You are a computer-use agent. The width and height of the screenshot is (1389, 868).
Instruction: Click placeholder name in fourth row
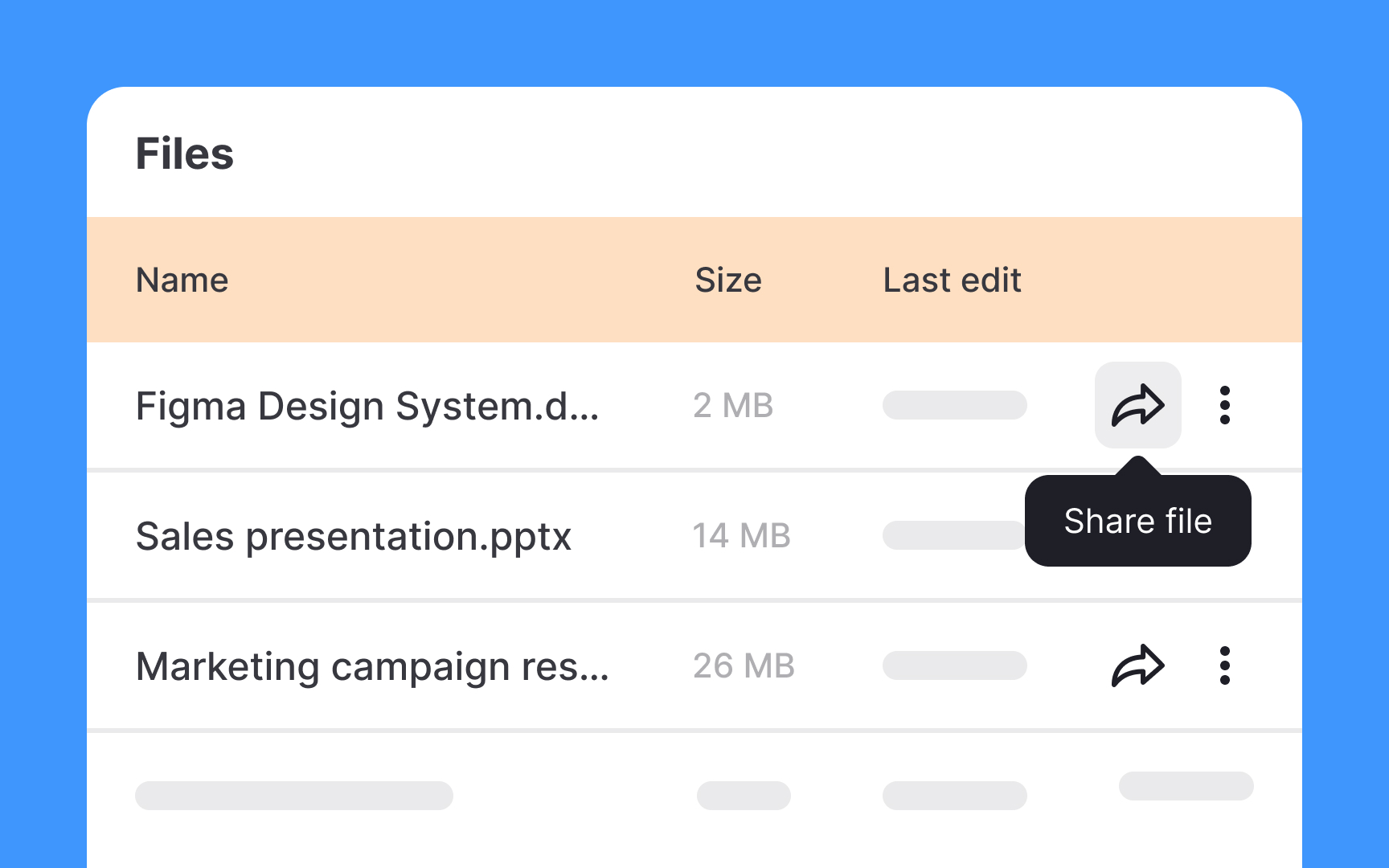point(294,796)
